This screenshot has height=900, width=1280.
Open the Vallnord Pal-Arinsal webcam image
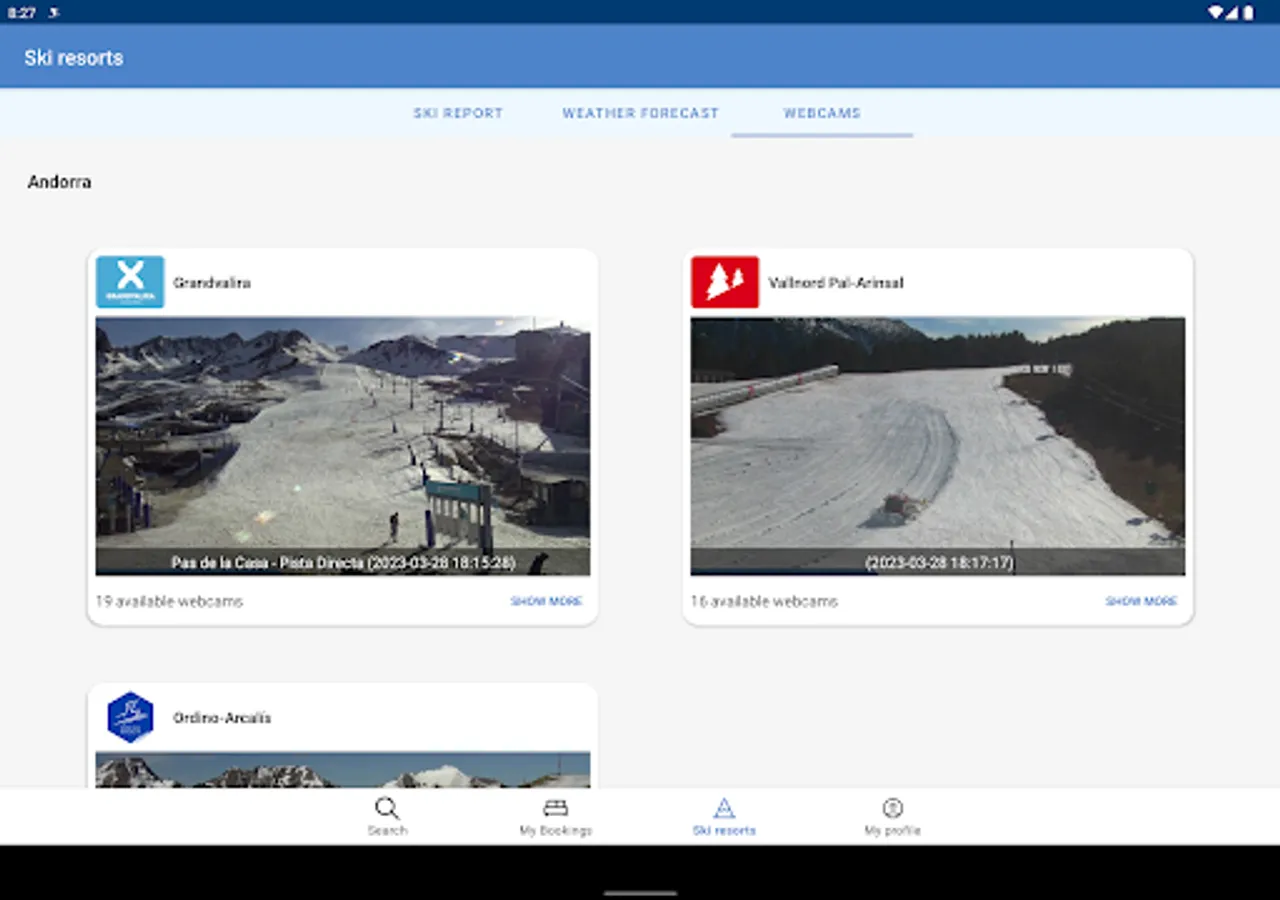pos(937,446)
